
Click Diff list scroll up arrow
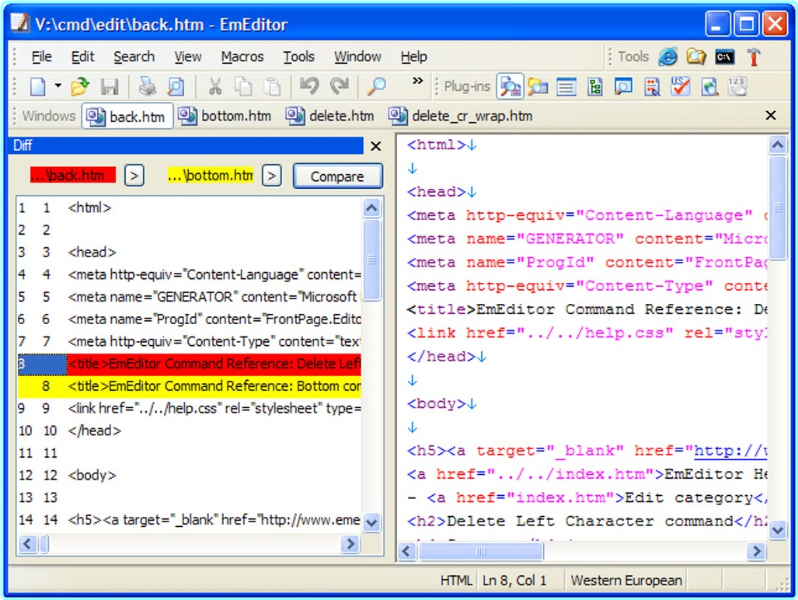click(372, 208)
